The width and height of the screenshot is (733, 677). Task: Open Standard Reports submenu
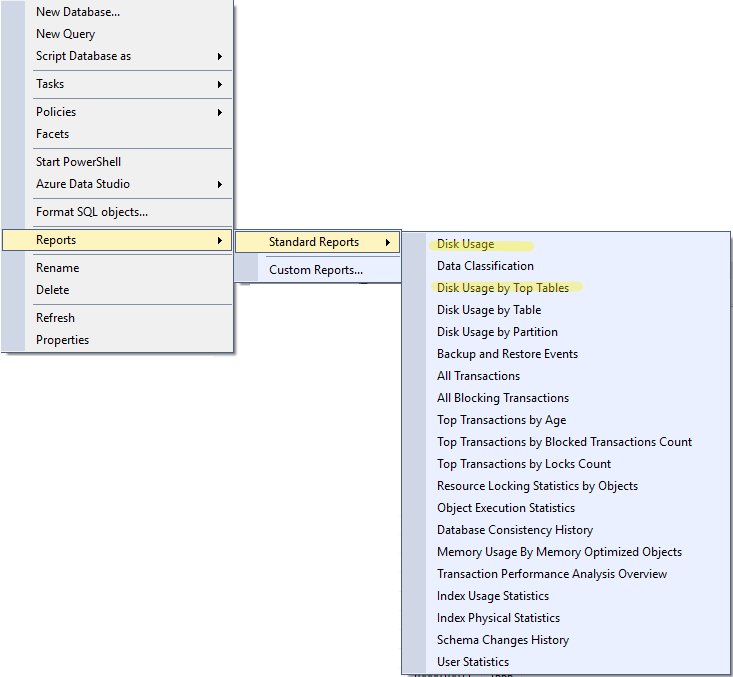point(317,242)
